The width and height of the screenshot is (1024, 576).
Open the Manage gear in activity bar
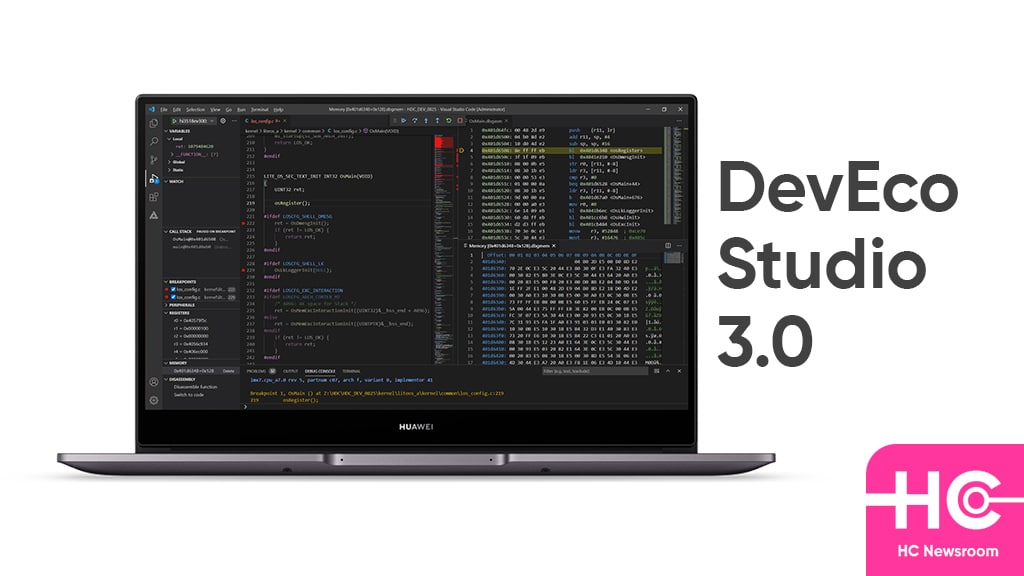coord(153,400)
